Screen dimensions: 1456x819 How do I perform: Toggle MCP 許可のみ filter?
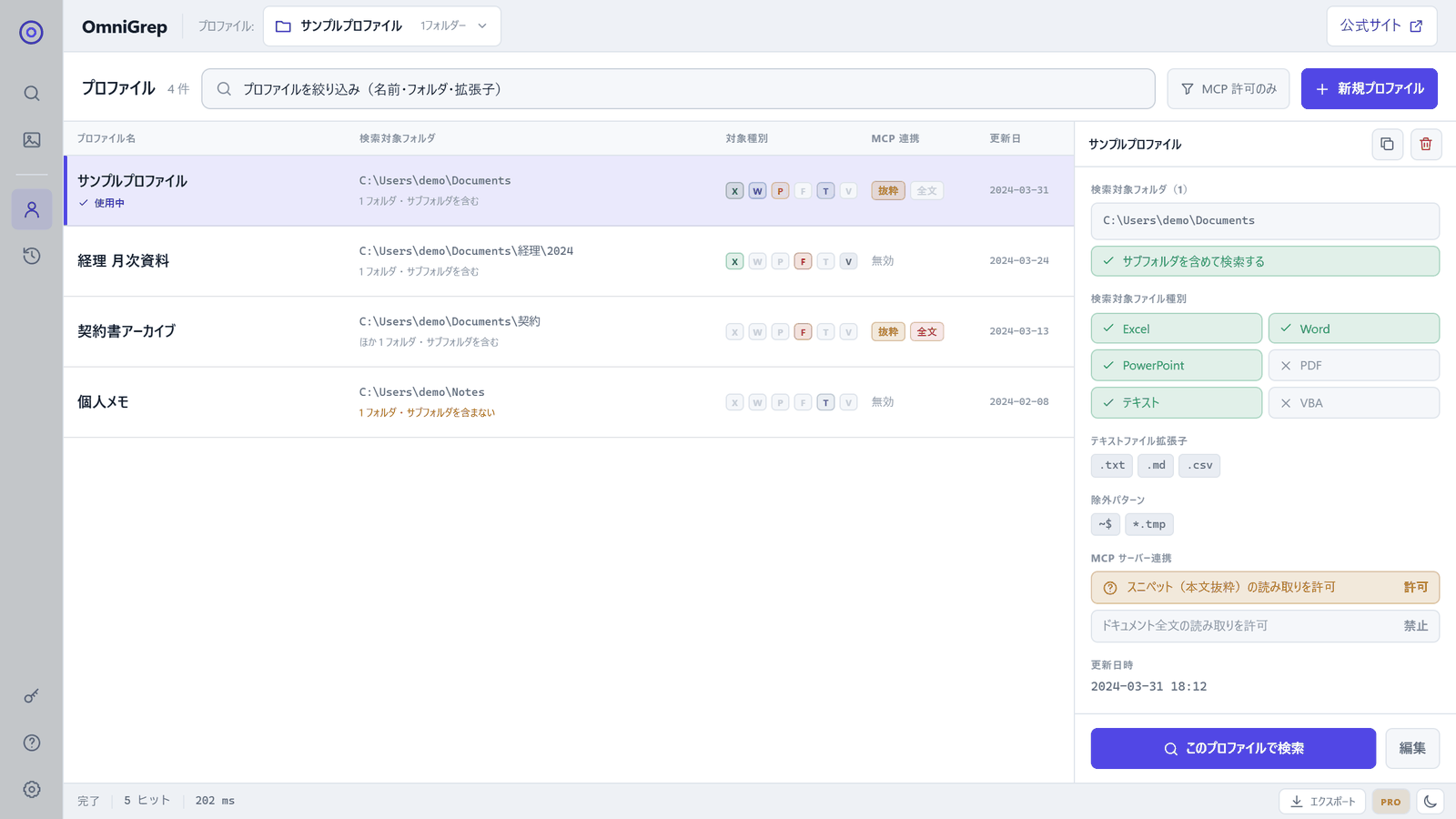point(1228,89)
